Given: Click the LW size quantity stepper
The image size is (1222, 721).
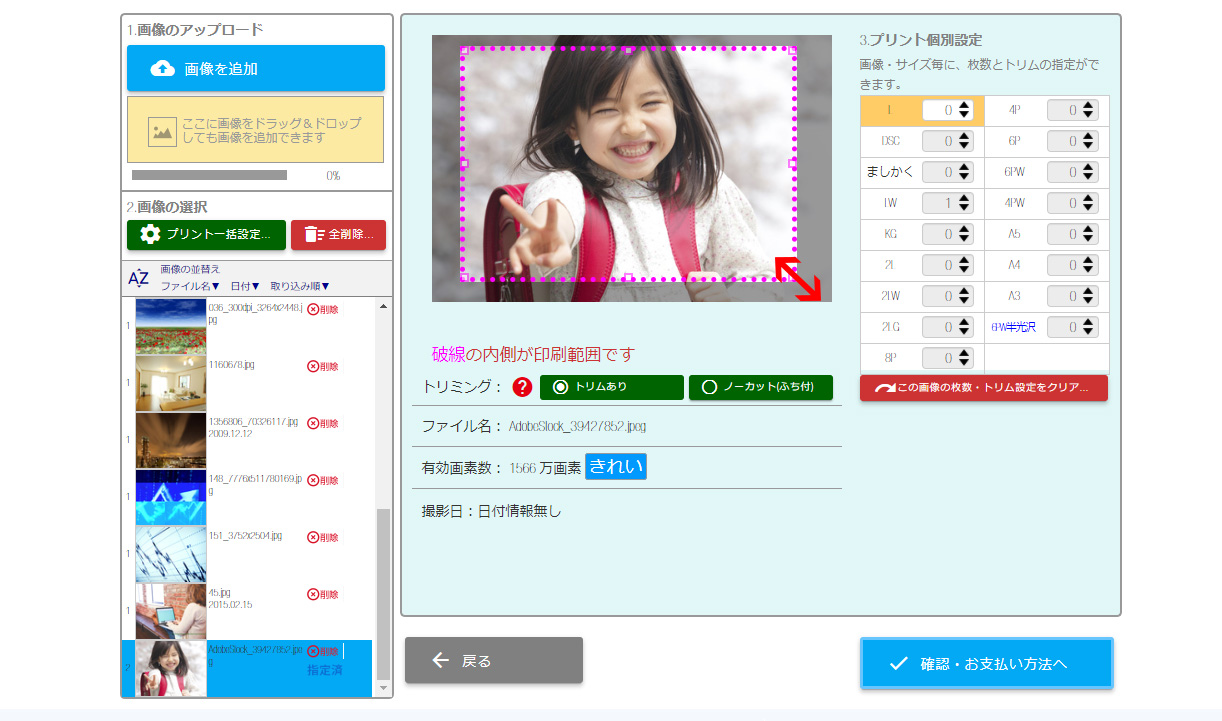Looking at the screenshot, I should point(964,203).
